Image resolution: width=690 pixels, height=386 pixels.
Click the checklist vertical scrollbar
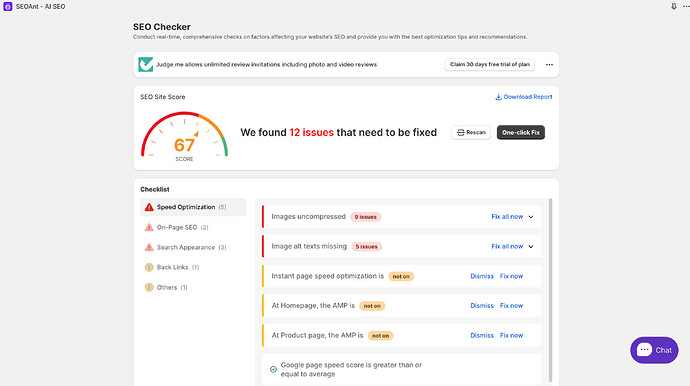(x=550, y=290)
